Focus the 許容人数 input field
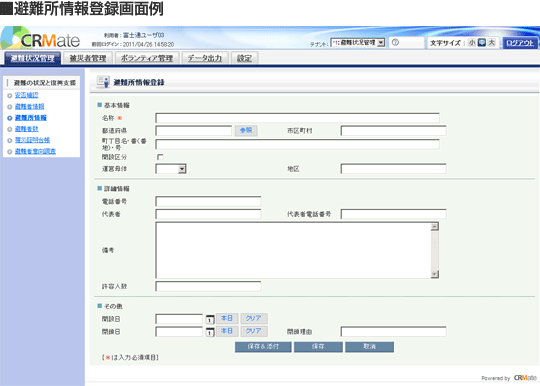Image resolution: width=540 pixels, height=386 pixels. tap(208, 286)
